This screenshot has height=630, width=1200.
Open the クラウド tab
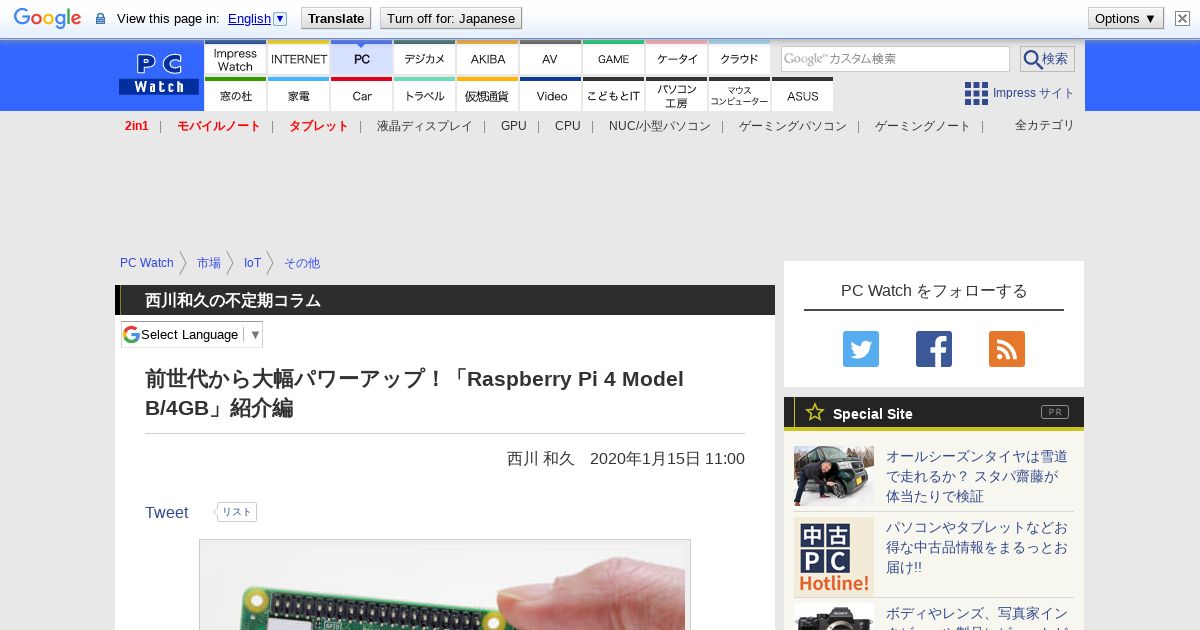(740, 59)
